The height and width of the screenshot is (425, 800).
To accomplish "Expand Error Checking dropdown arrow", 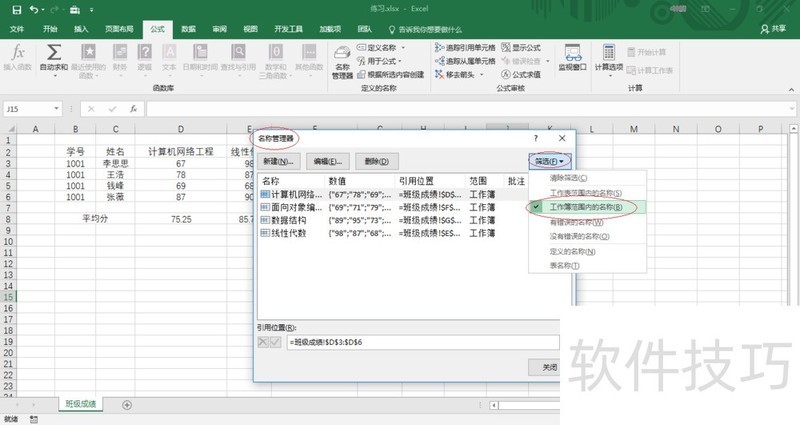I will (548, 61).
